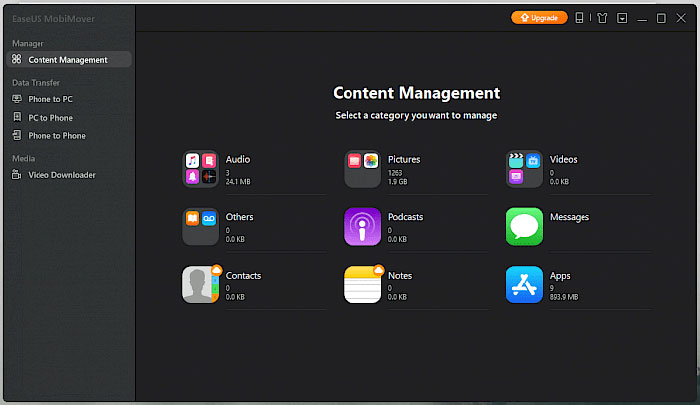Select PC to Phone label
700x405 pixels.
coord(50,118)
